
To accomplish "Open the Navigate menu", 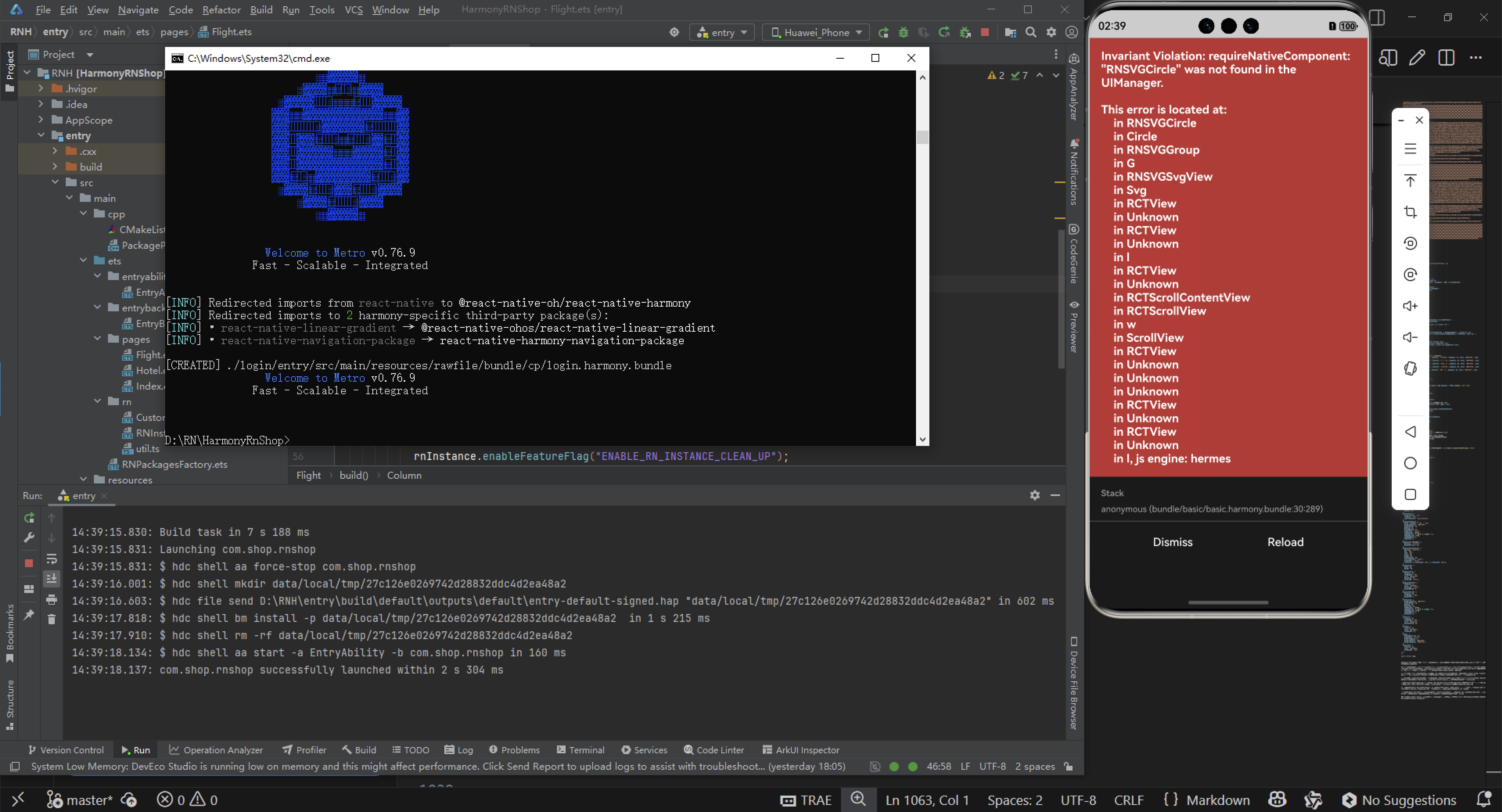I will tap(138, 9).
